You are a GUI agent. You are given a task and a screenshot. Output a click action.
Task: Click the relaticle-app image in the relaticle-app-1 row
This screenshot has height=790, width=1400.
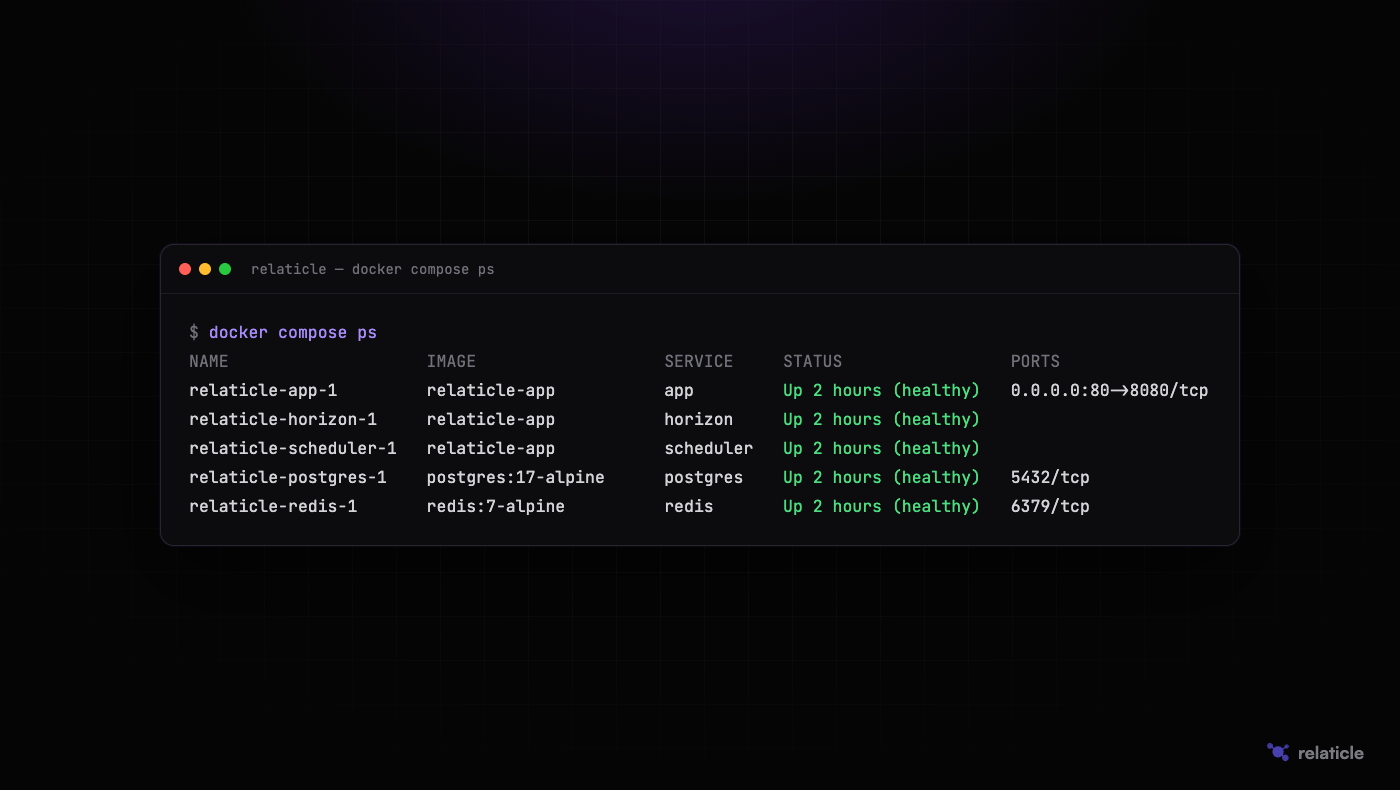tap(491, 390)
